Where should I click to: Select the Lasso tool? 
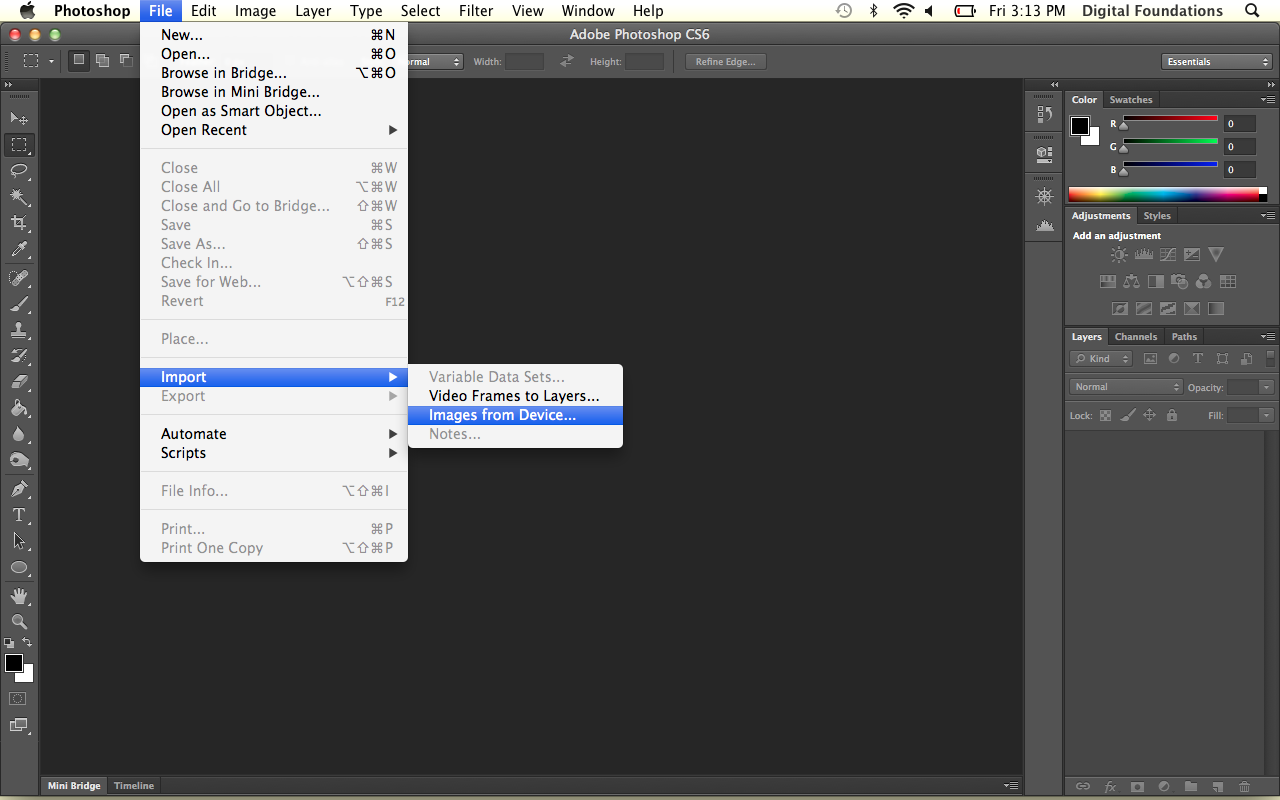19,171
